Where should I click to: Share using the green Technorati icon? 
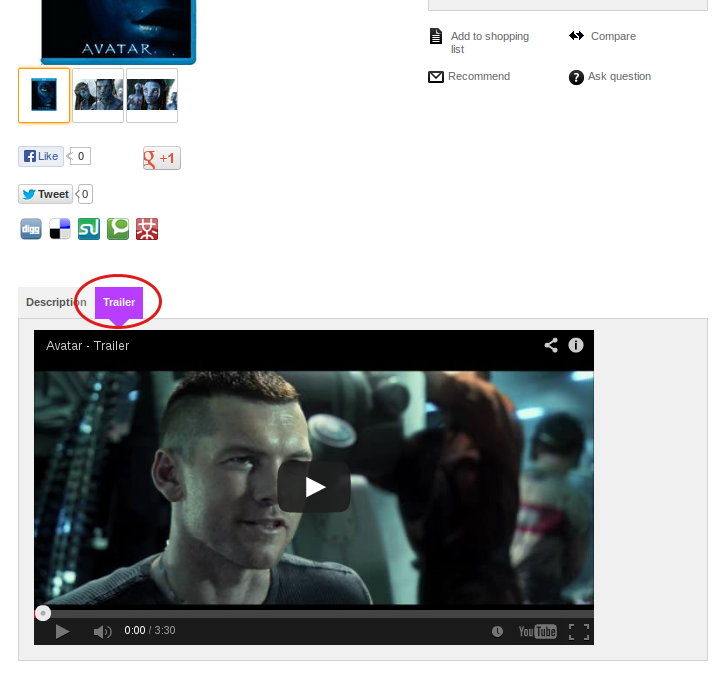click(x=118, y=229)
